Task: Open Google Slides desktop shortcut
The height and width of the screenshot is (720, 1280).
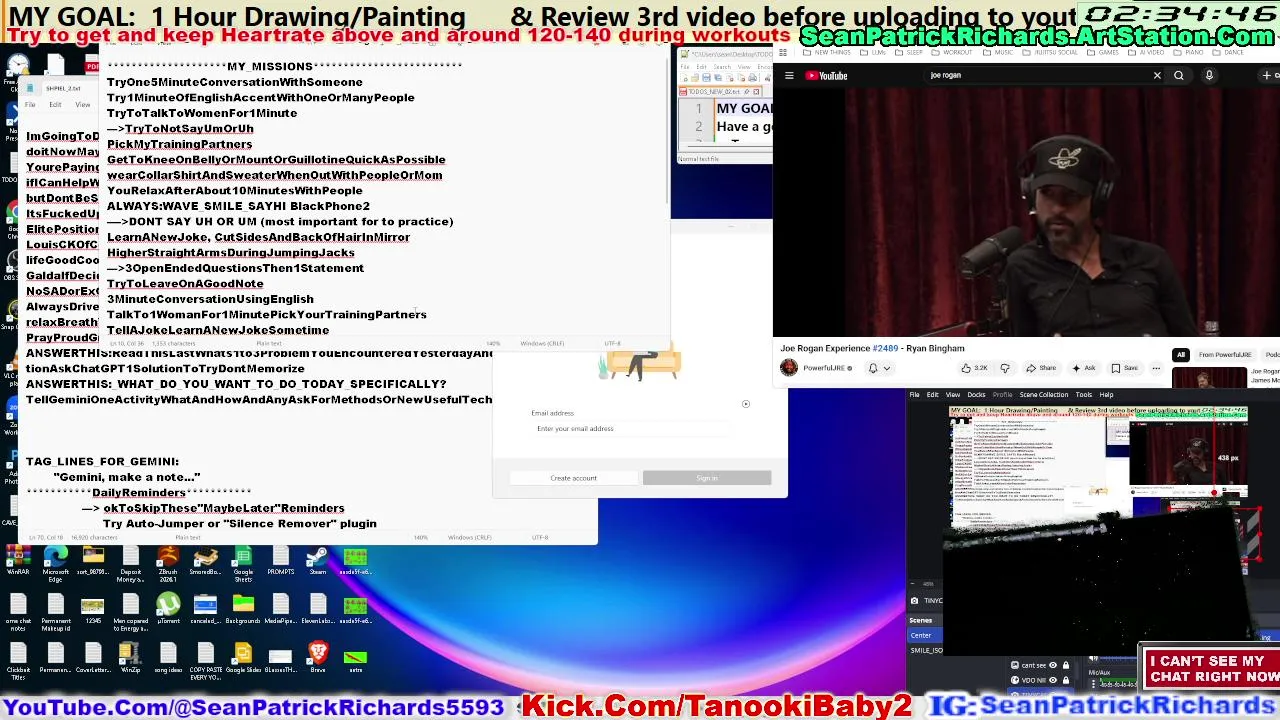Action: 243,656
